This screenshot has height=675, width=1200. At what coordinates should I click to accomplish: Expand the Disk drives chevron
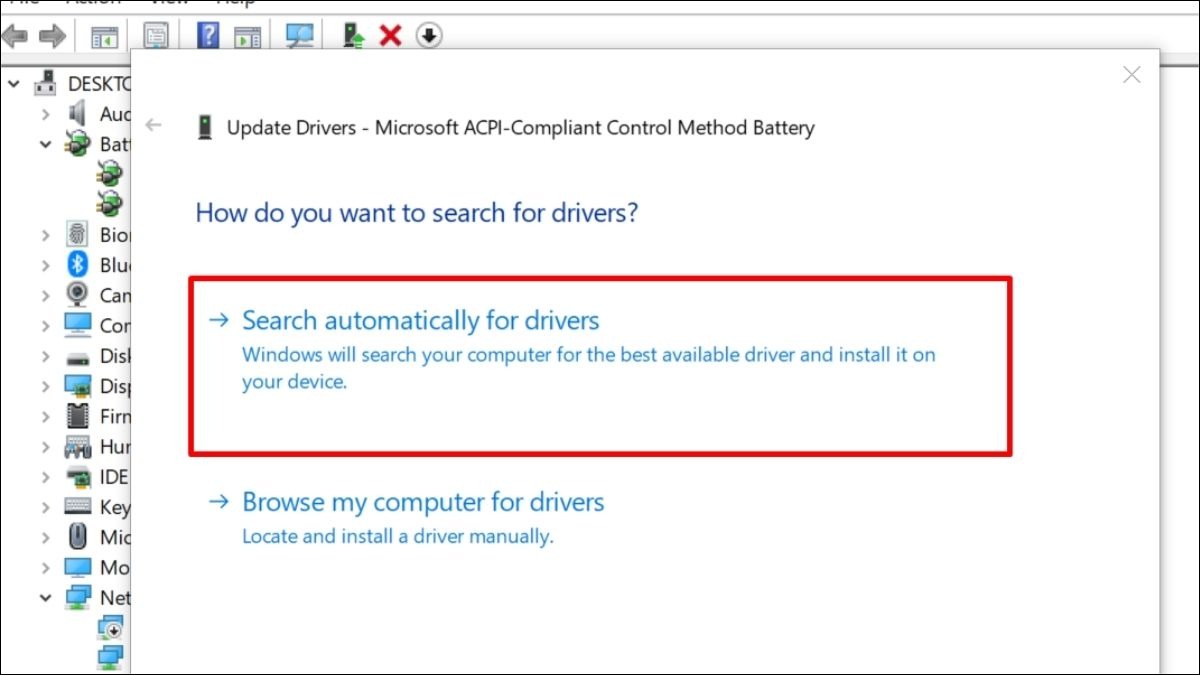point(46,356)
